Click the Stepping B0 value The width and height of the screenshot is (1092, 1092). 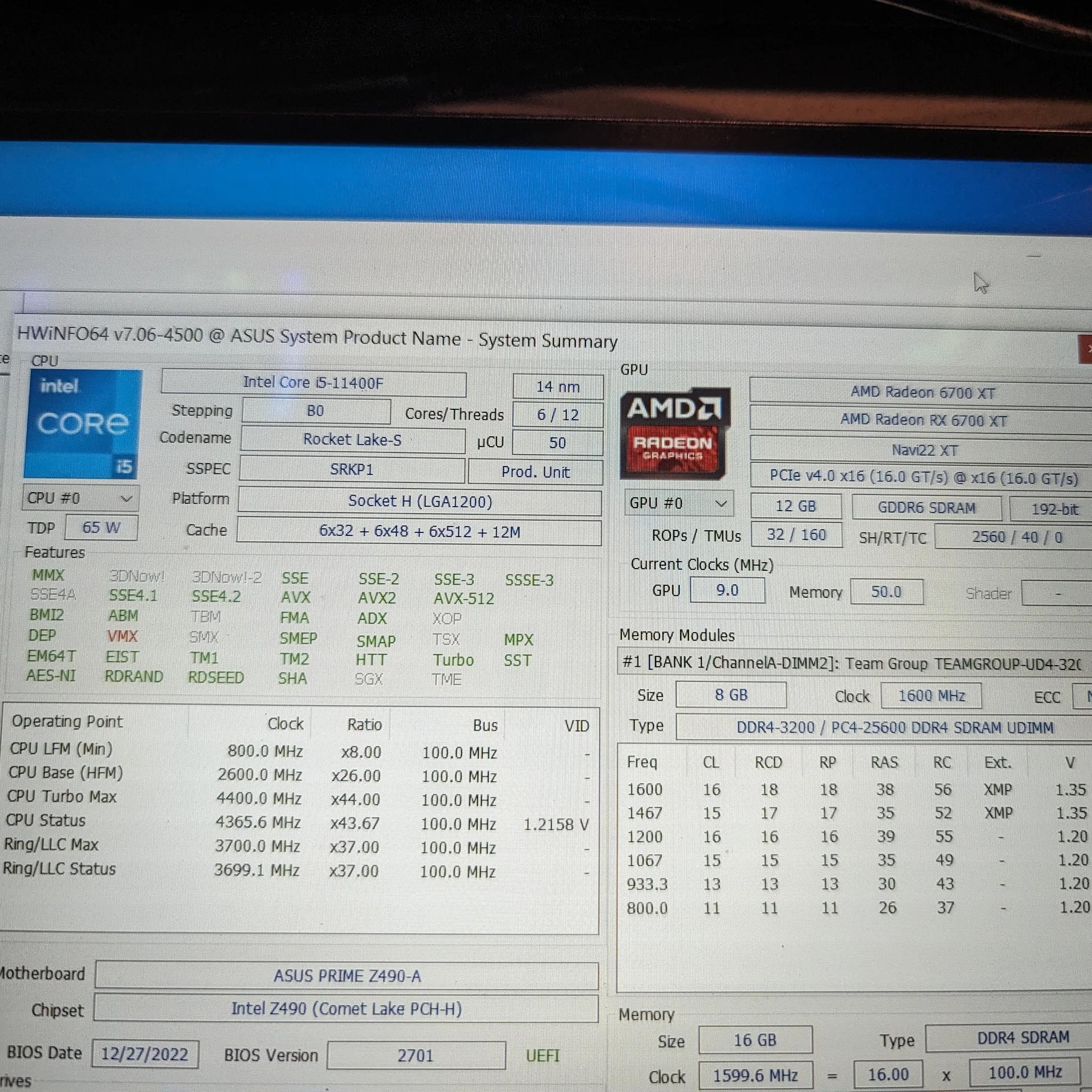[x=316, y=411]
